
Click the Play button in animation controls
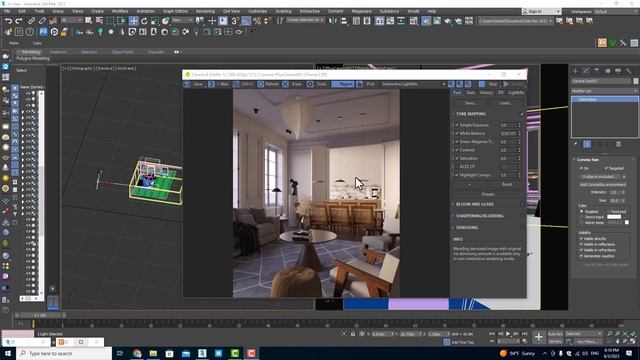508,334
